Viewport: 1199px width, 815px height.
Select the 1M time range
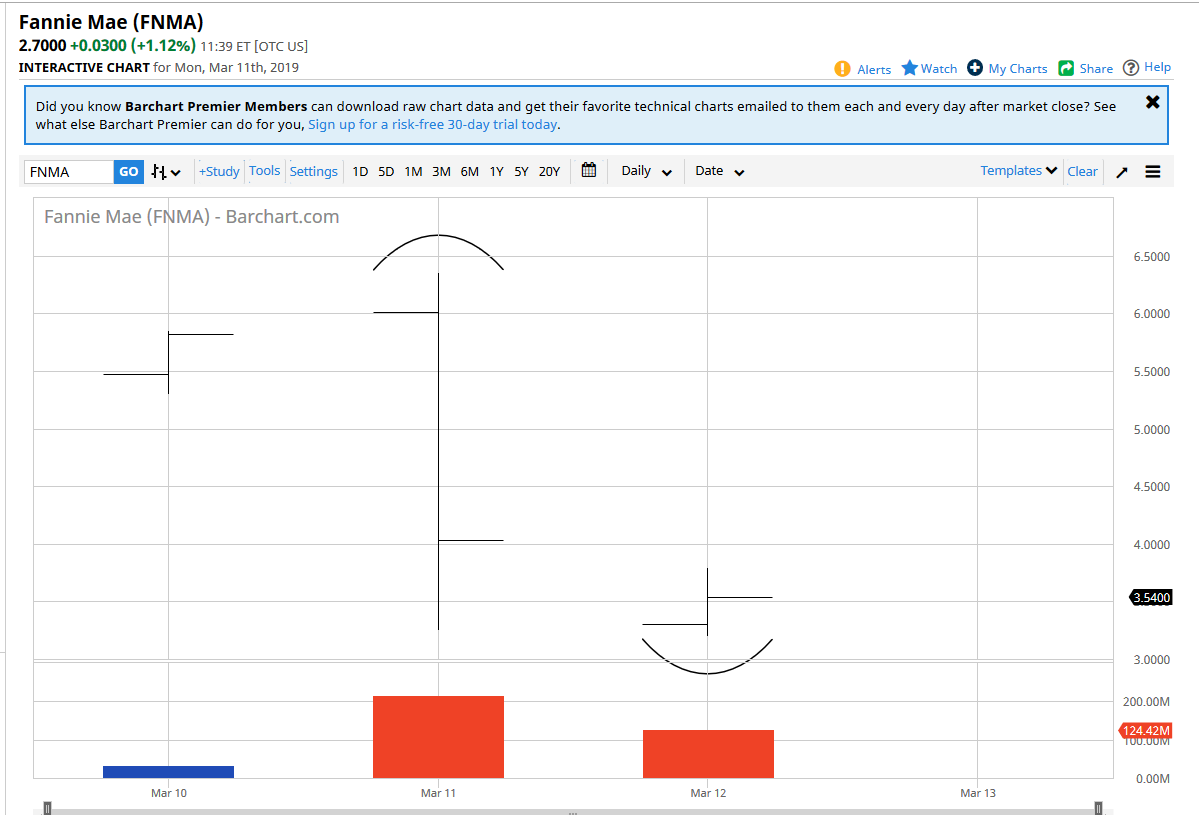pyautogui.click(x=413, y=171)
